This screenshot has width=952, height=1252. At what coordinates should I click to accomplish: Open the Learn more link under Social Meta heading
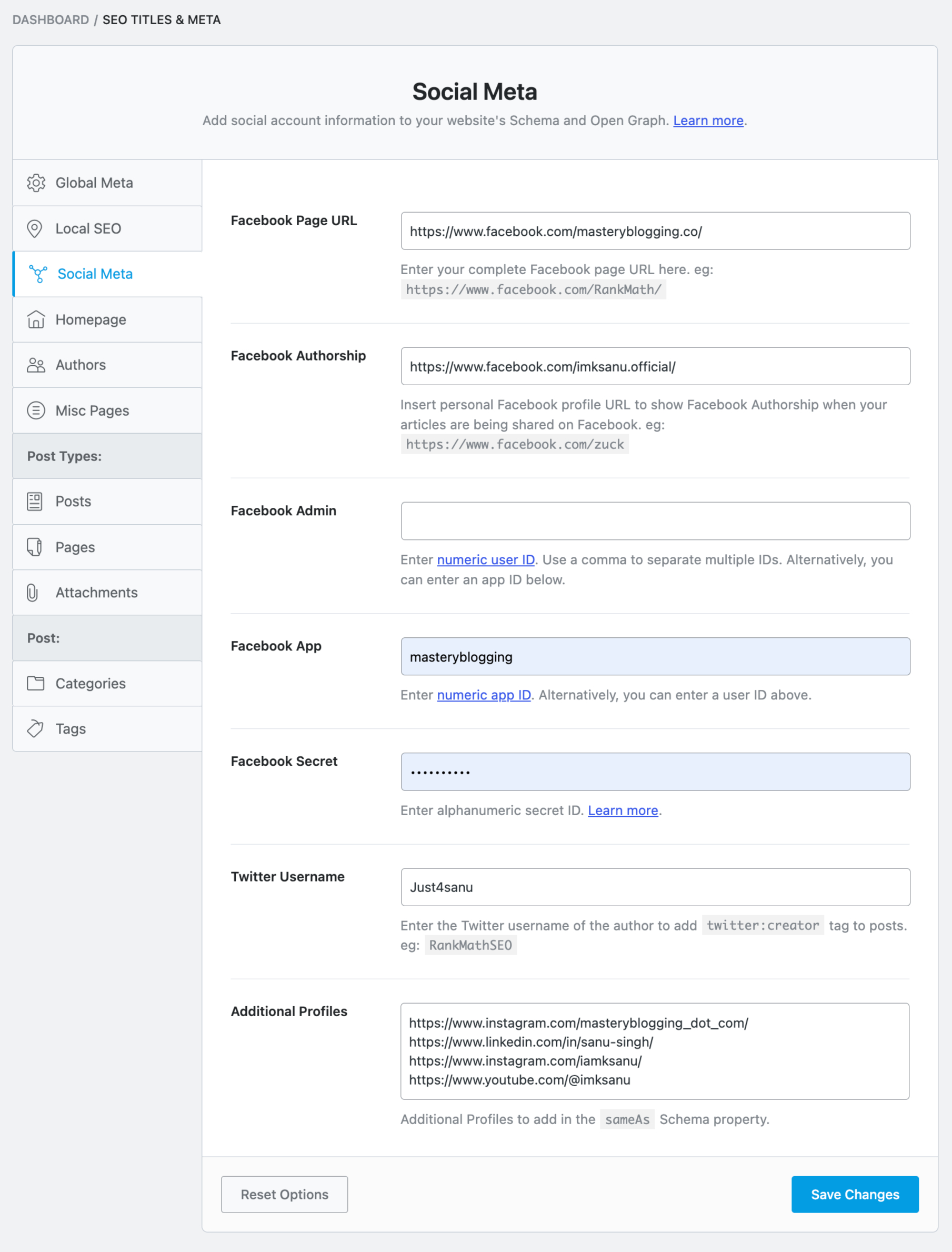coord(708,121)
